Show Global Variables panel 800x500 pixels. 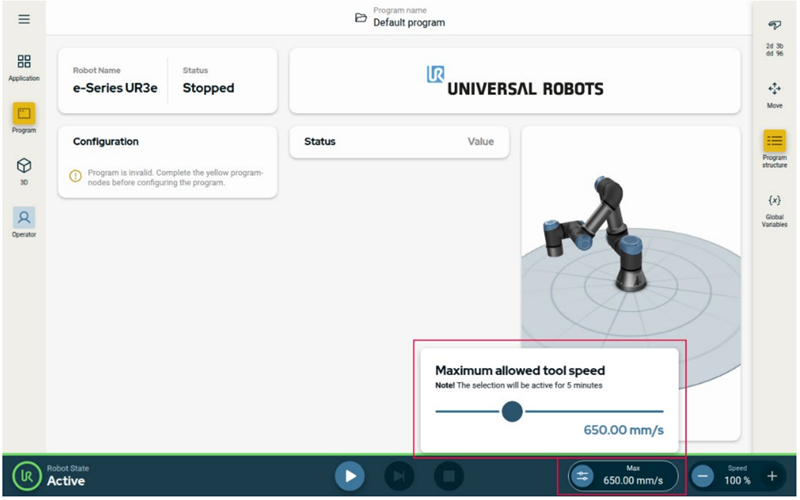(774, 209)
